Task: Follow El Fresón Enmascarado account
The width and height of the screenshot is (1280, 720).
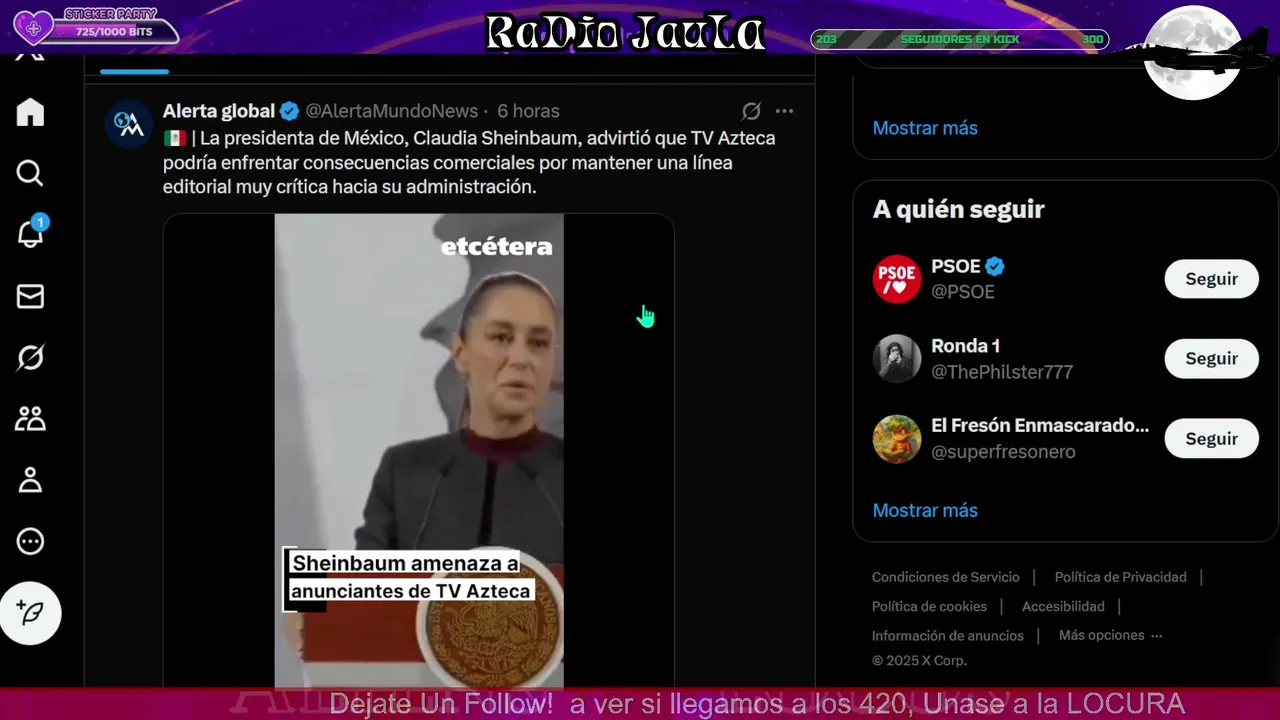Action: coord(1211,439)
